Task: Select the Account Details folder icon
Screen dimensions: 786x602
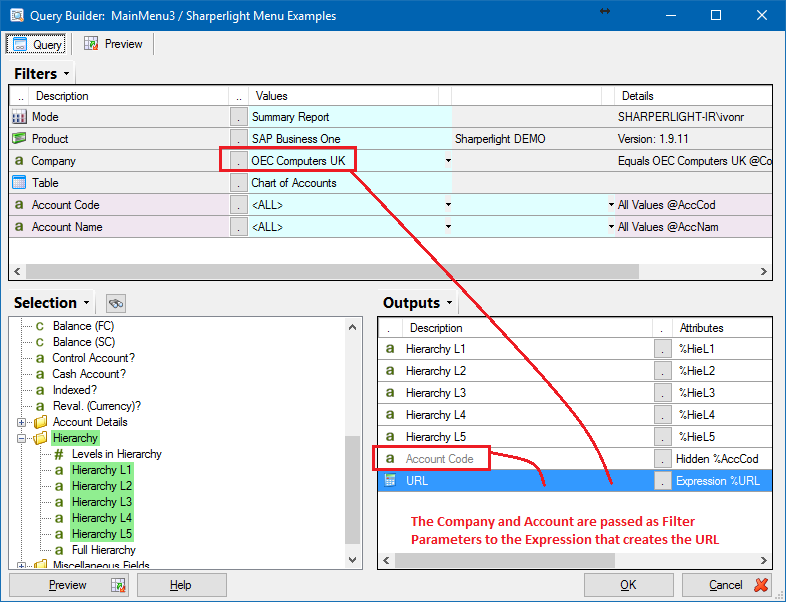Action: click(41, 422)
